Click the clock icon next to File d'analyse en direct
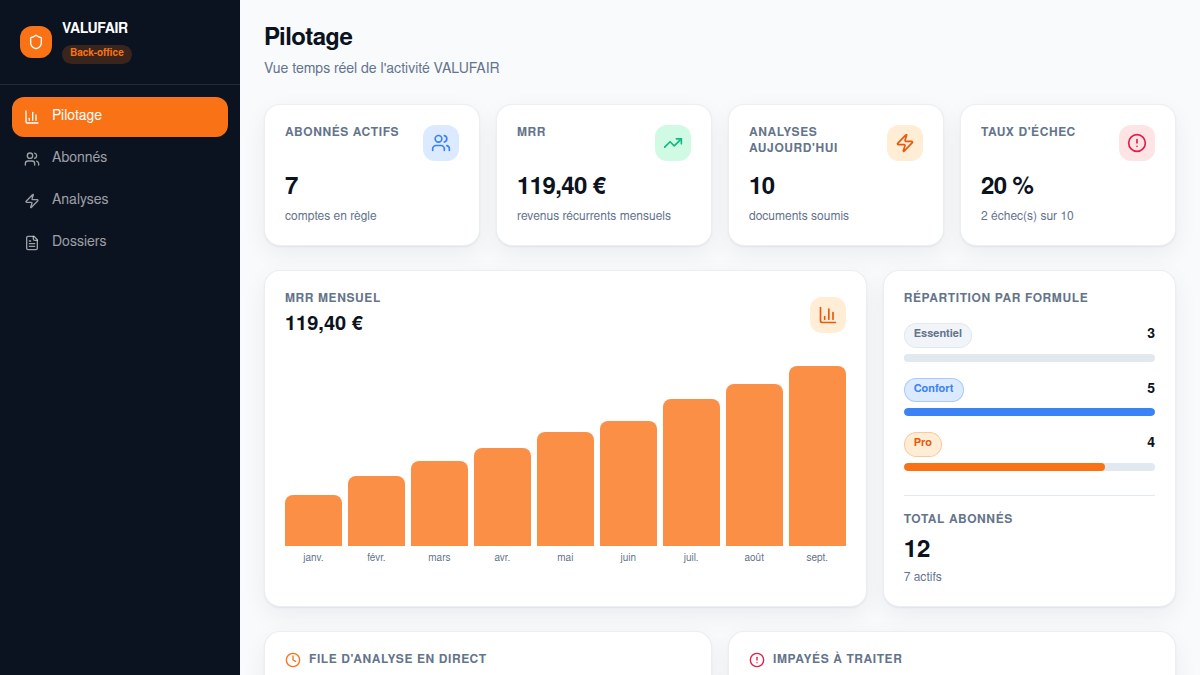 pos(293,660)
